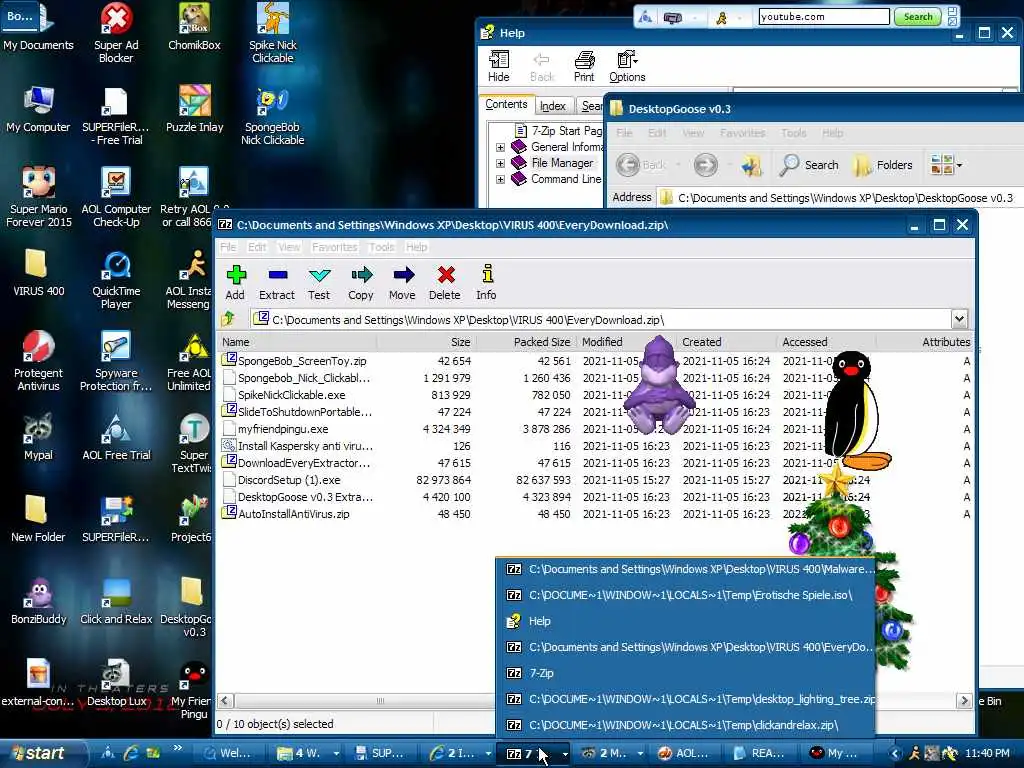The width and height of the screenshot is (1024, 768).
Task: Open Info in the 7-Zip toolbar
Action: point(487,282)
